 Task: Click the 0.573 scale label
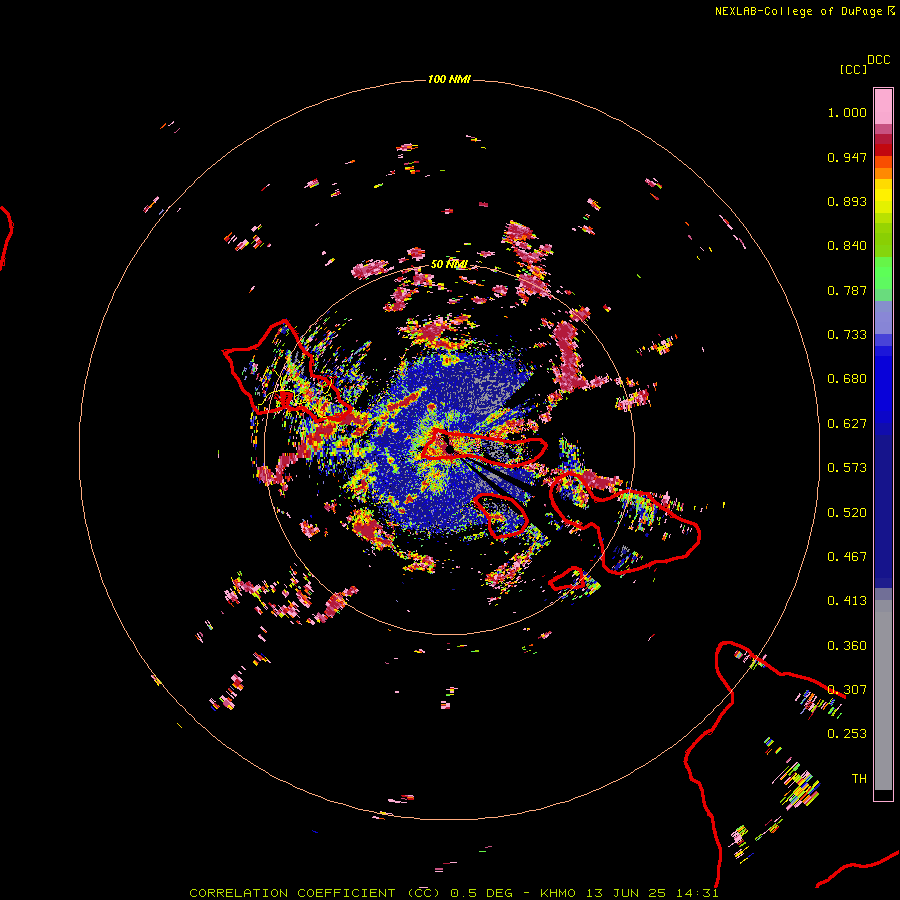tap(847, 468)
